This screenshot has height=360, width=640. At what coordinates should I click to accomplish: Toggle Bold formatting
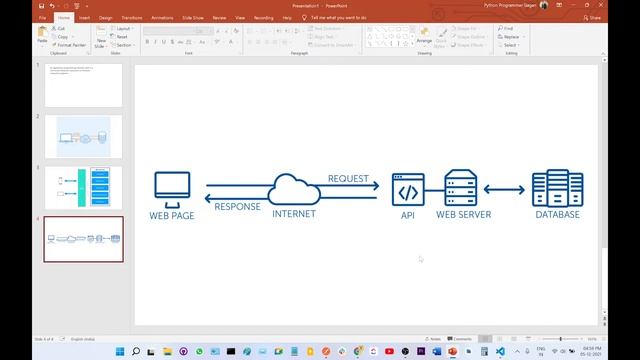pyautogui.click(x=147, y=42)
